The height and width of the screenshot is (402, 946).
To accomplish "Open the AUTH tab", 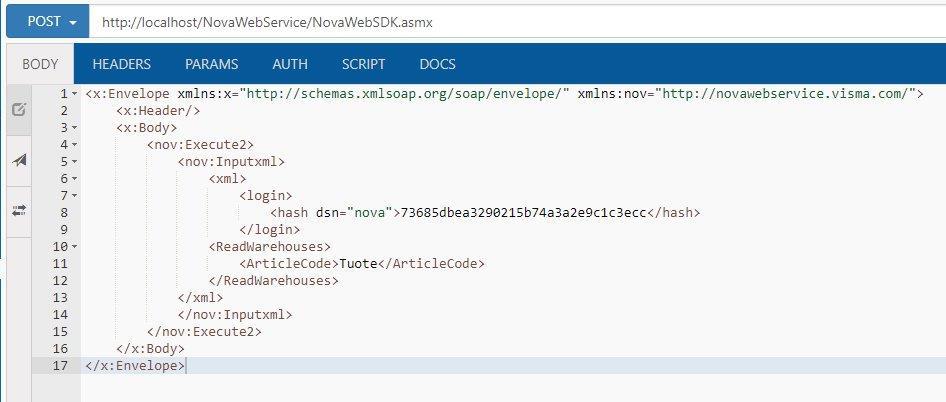I will (x=290, y=64).
